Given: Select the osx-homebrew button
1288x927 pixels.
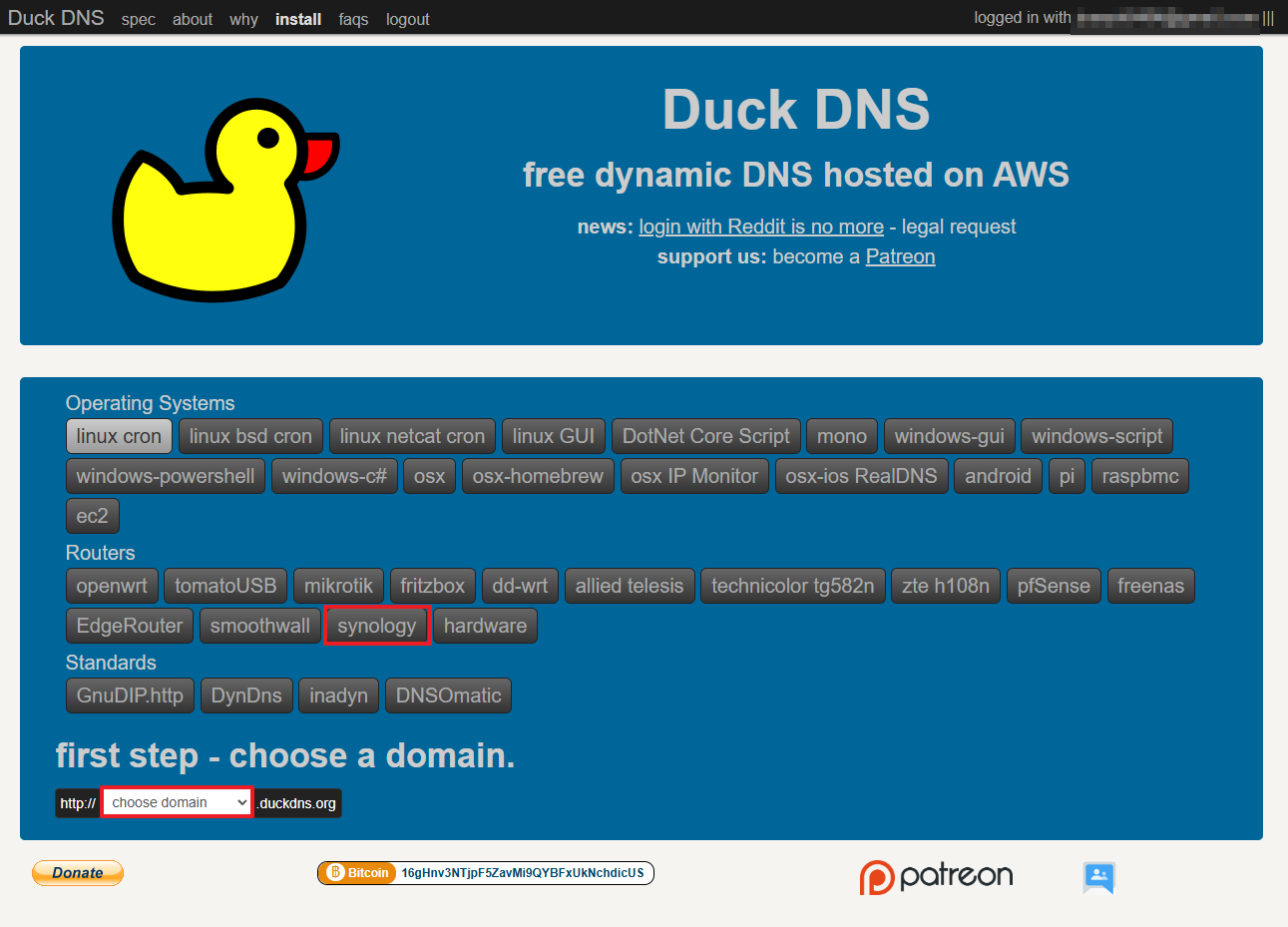Looking at the screenshot, I should (x=538, y=476).
